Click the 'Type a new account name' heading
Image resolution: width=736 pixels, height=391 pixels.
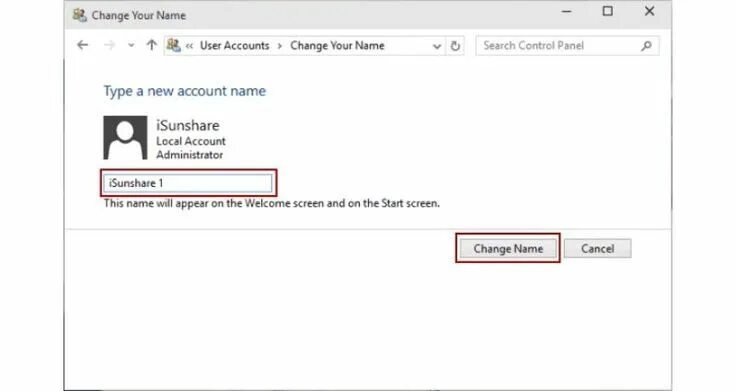(x=184, y=91)
